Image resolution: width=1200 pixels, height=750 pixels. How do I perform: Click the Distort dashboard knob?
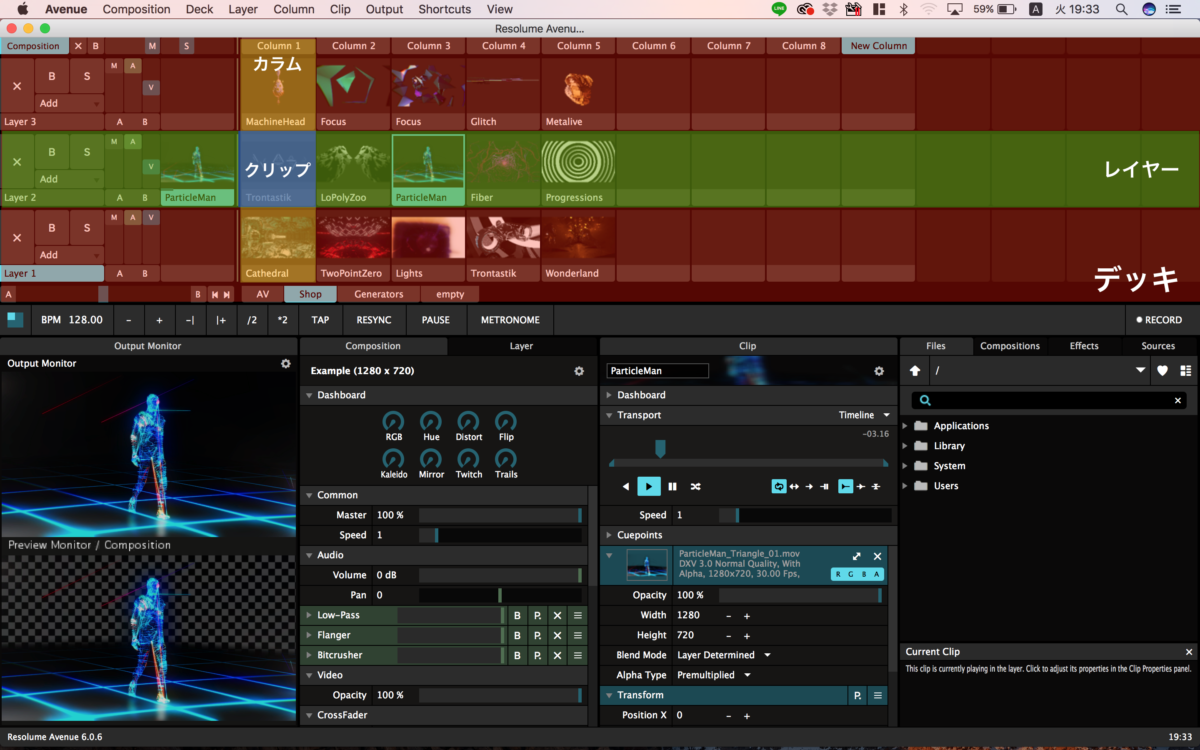468,421
